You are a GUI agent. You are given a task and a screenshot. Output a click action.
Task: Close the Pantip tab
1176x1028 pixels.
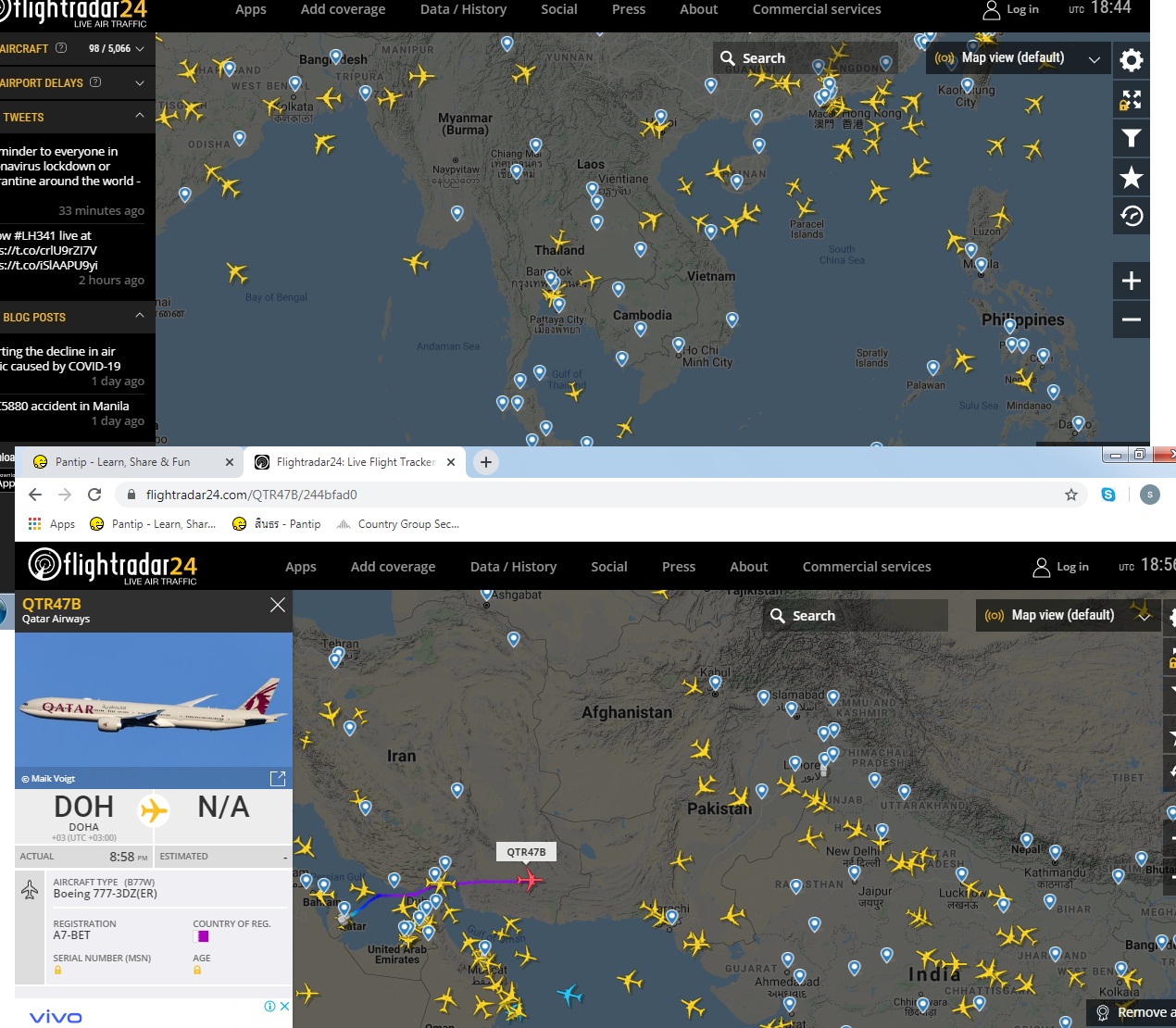coord(230,462)
